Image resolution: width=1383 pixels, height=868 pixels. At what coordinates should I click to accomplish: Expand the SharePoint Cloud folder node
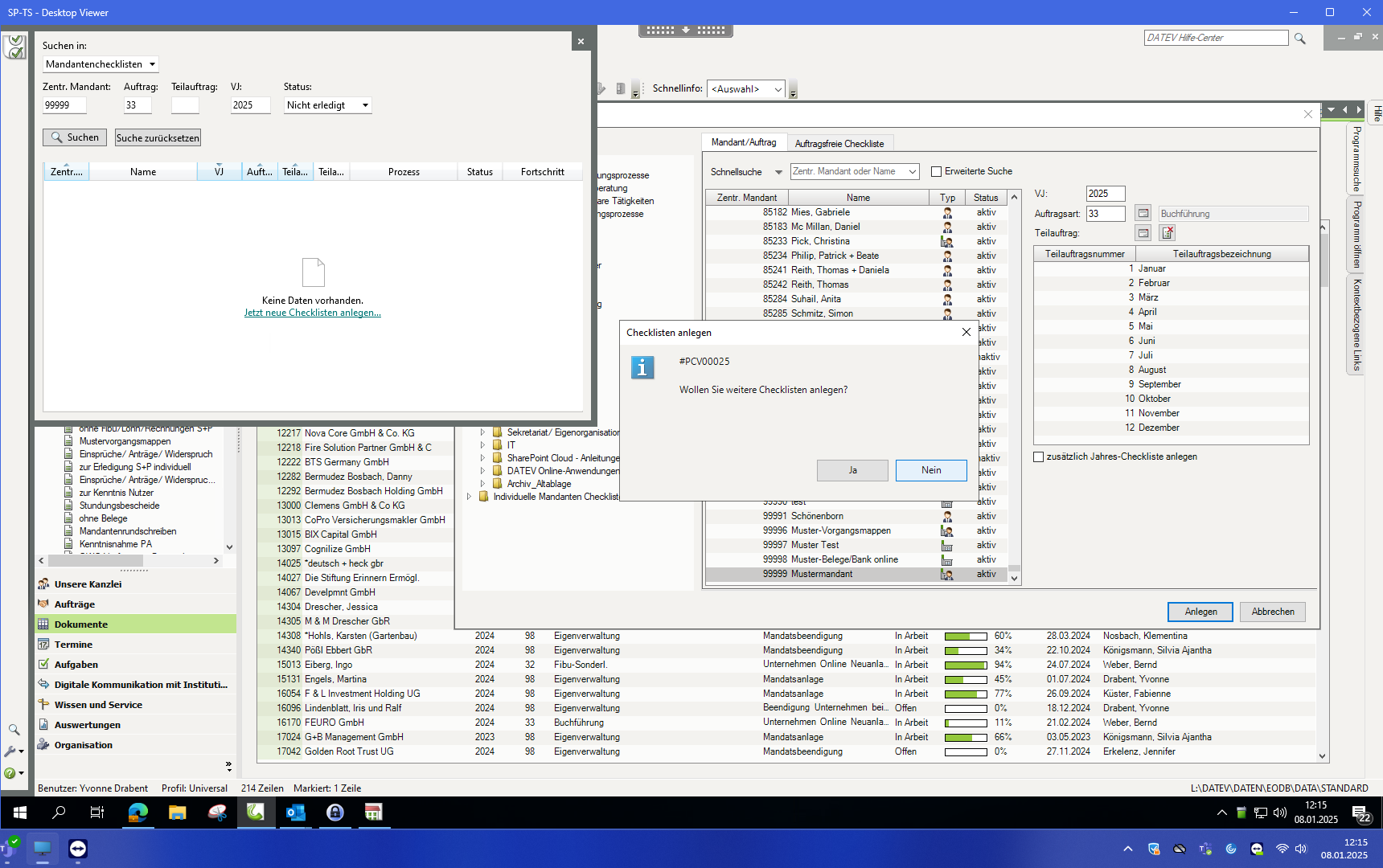[x=482, y=458]
